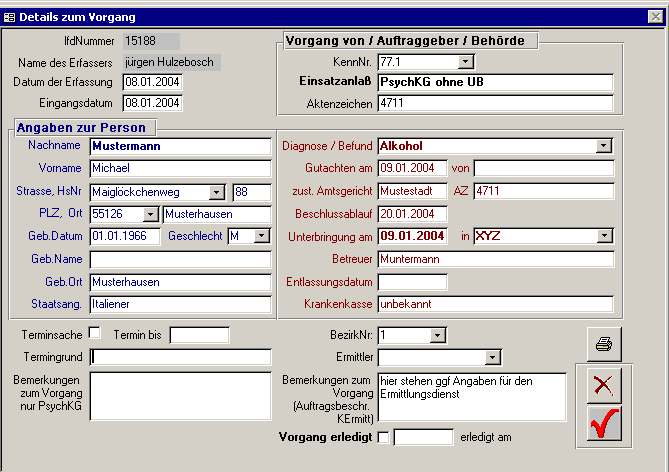Click the Ermittlungsdienst remarks text box
Viewport: 669px width, 472px height.
[x=472, y=397]
